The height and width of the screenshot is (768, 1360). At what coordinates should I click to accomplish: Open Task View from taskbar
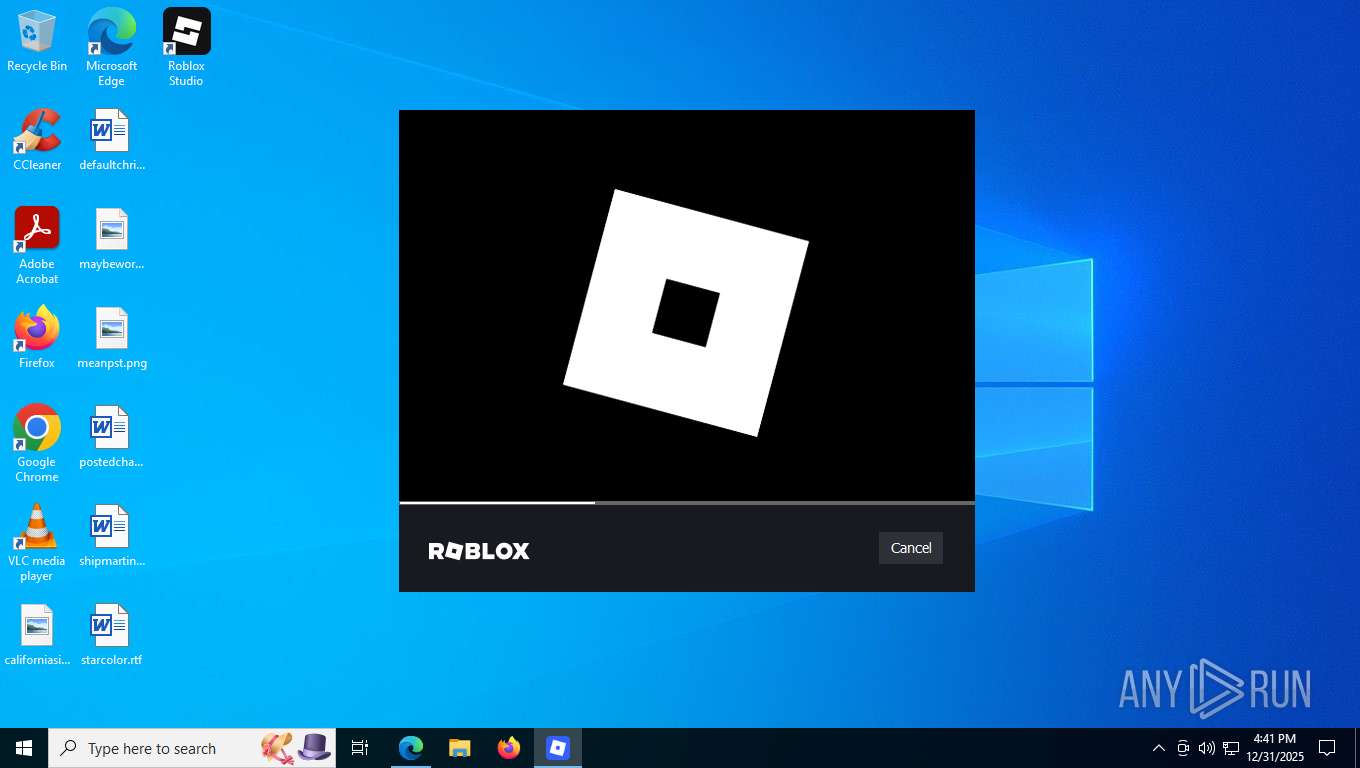tap(360, 748)
